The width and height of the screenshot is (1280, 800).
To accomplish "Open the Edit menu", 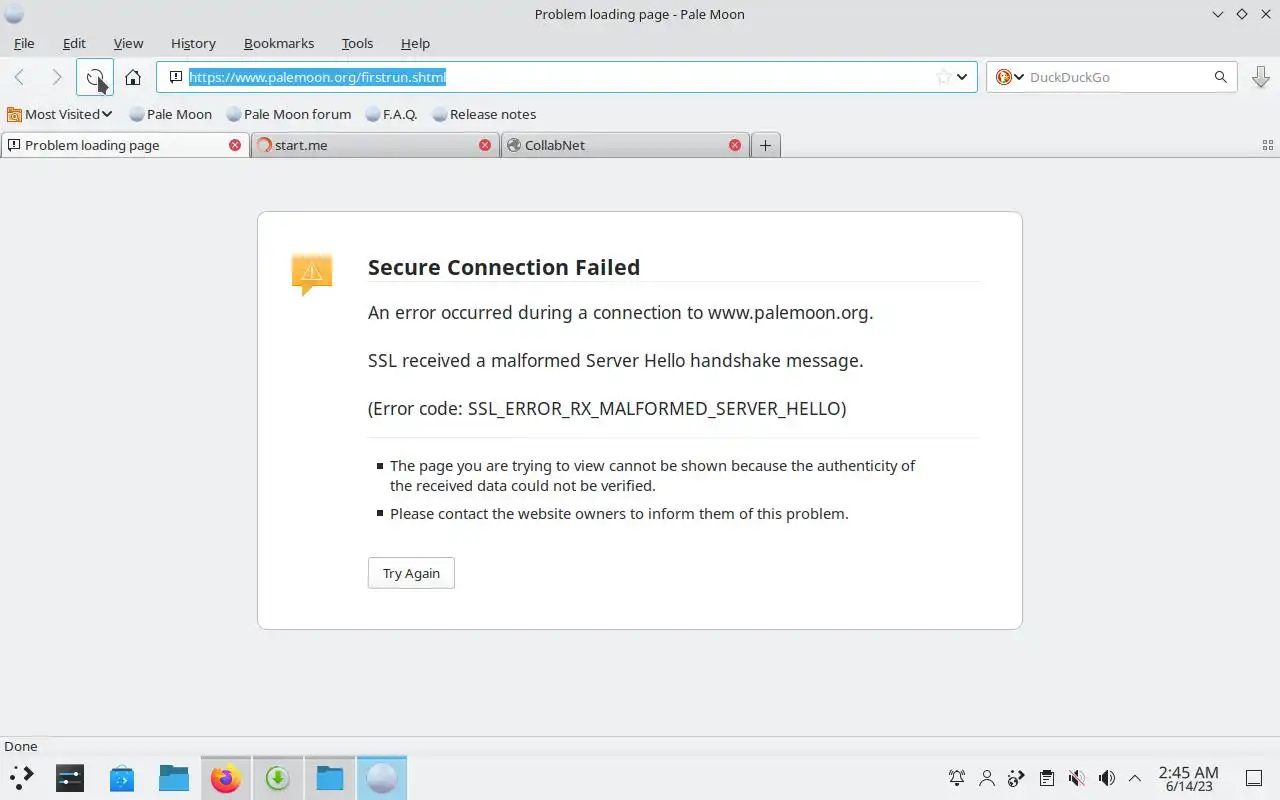I will (x=74, y=43).
